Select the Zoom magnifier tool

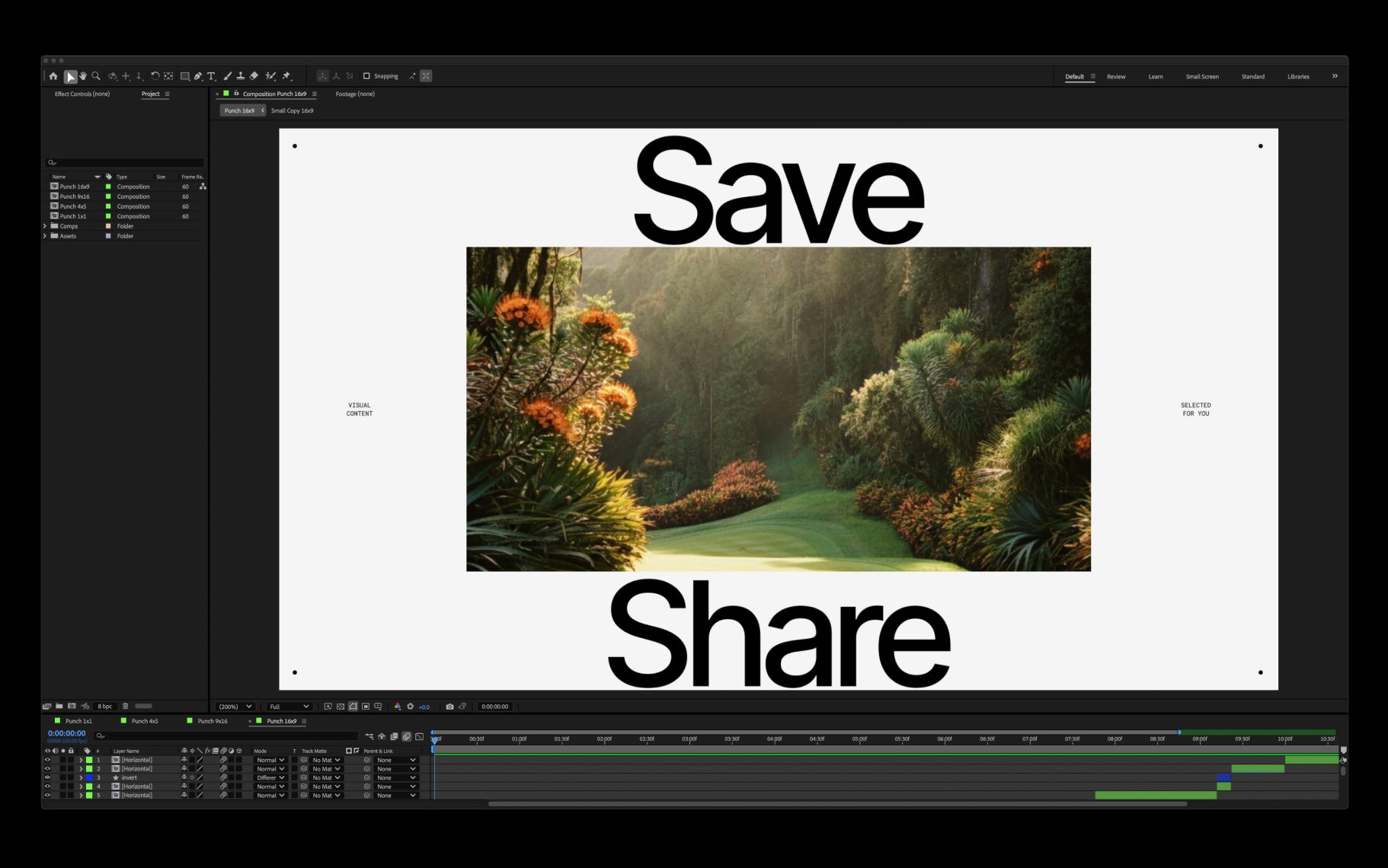click(96, 76)
